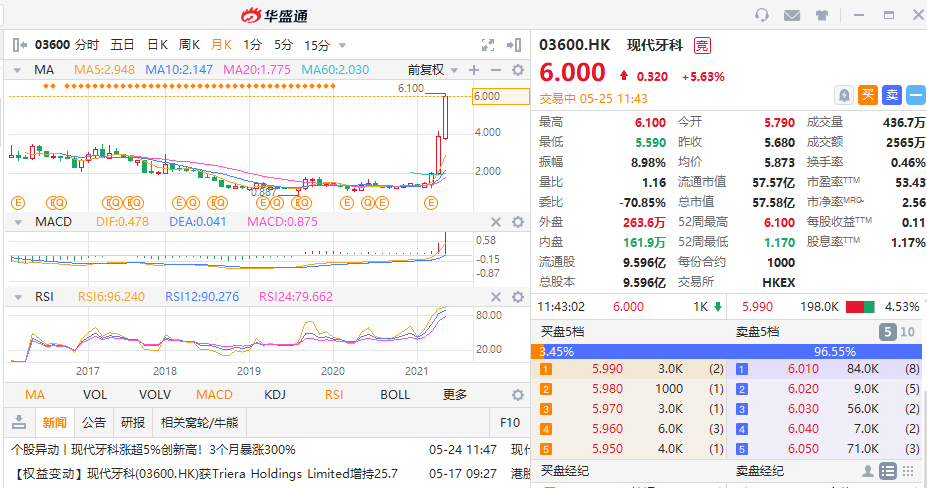Open the 新闻 news tab

pos(54,422)
